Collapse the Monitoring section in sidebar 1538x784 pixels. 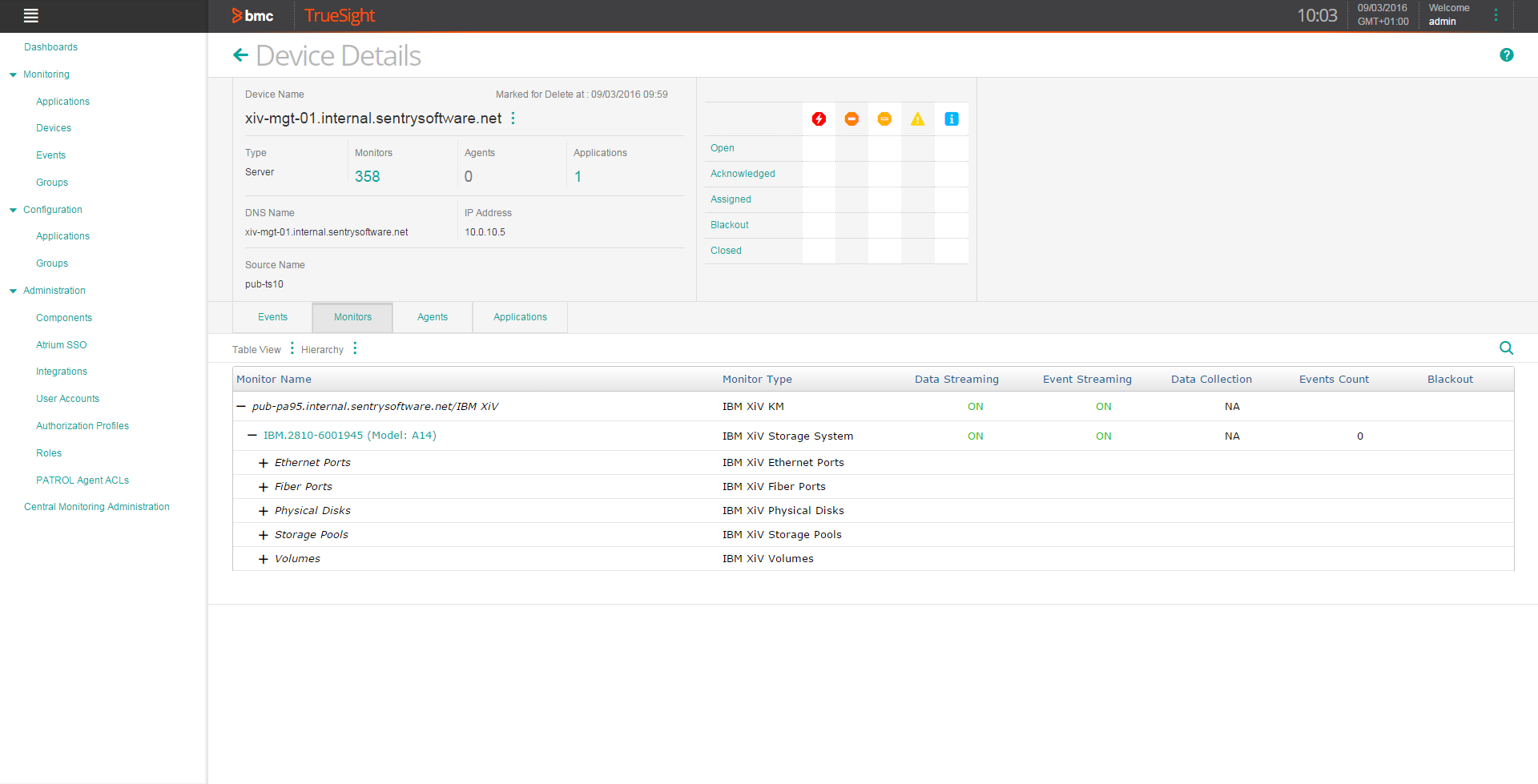click(x=13, y=74)
